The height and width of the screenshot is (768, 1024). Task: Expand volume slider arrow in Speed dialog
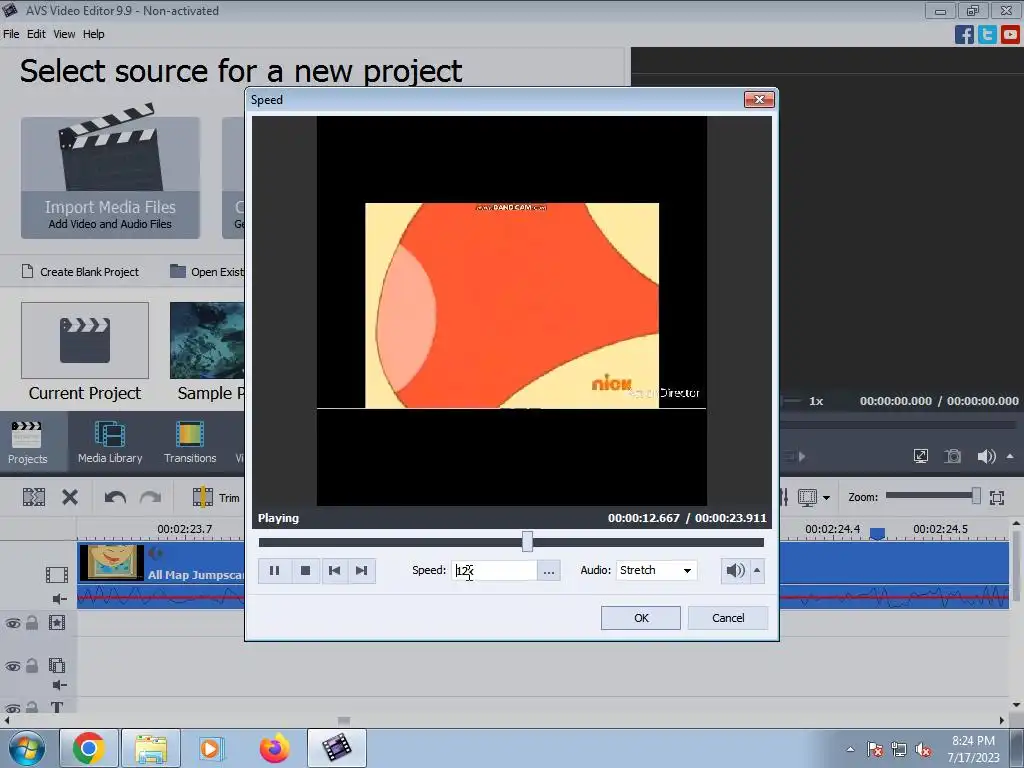(757, 571)
